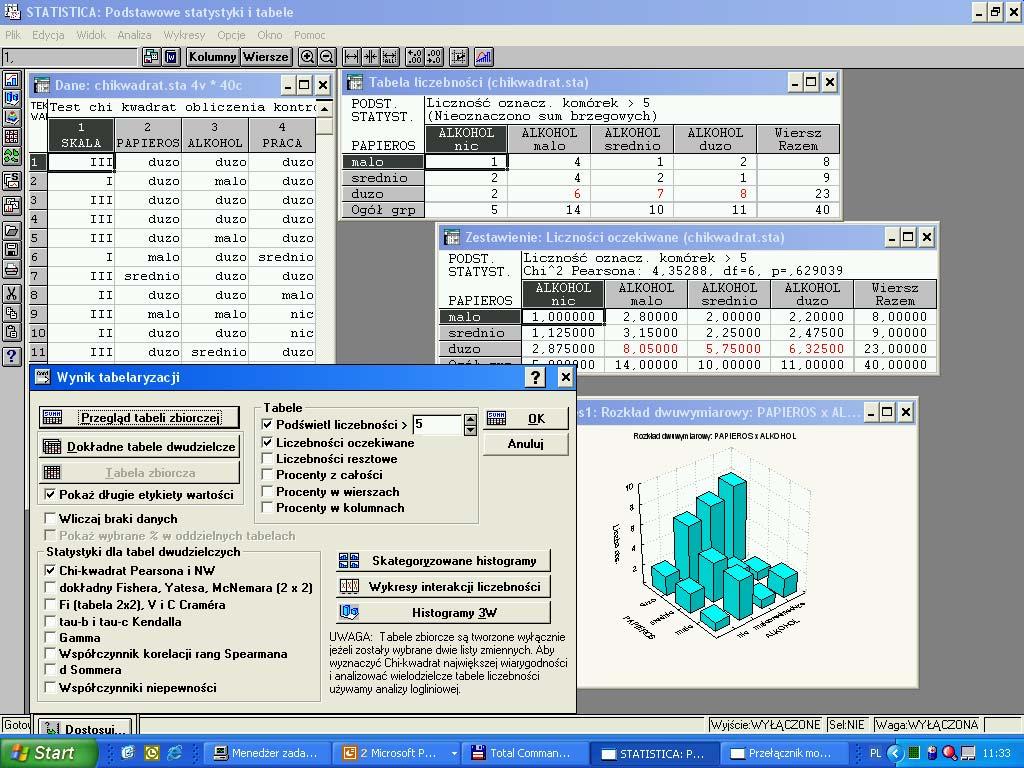1024x768 pixels.
Task: Enable d Sommera checkbox
Action: (50, 669)
